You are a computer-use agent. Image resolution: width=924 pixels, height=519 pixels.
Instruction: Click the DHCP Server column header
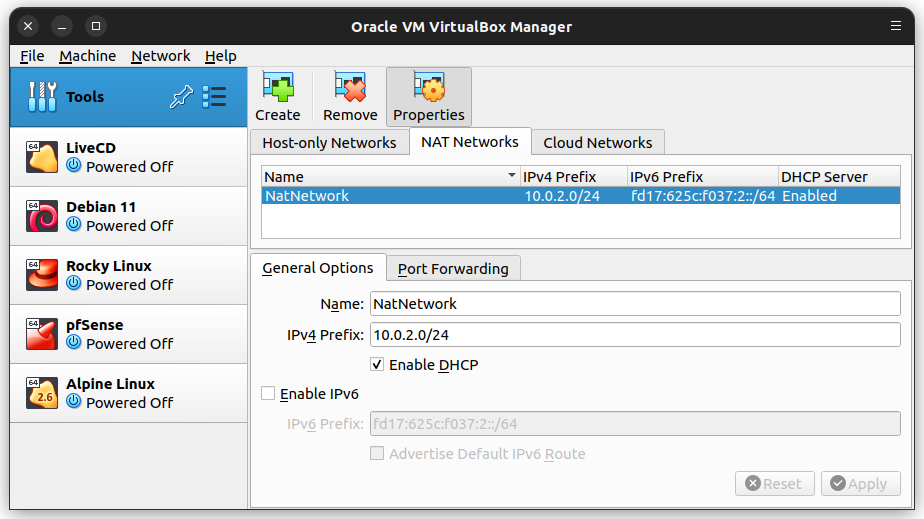click(839, 177)
